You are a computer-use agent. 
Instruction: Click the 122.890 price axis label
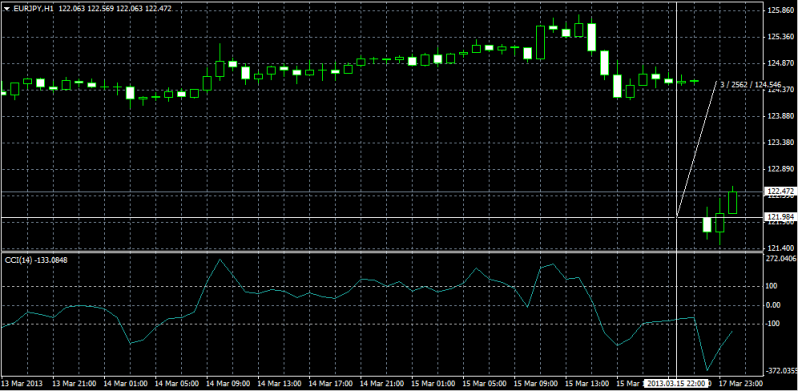click(782, 169)
